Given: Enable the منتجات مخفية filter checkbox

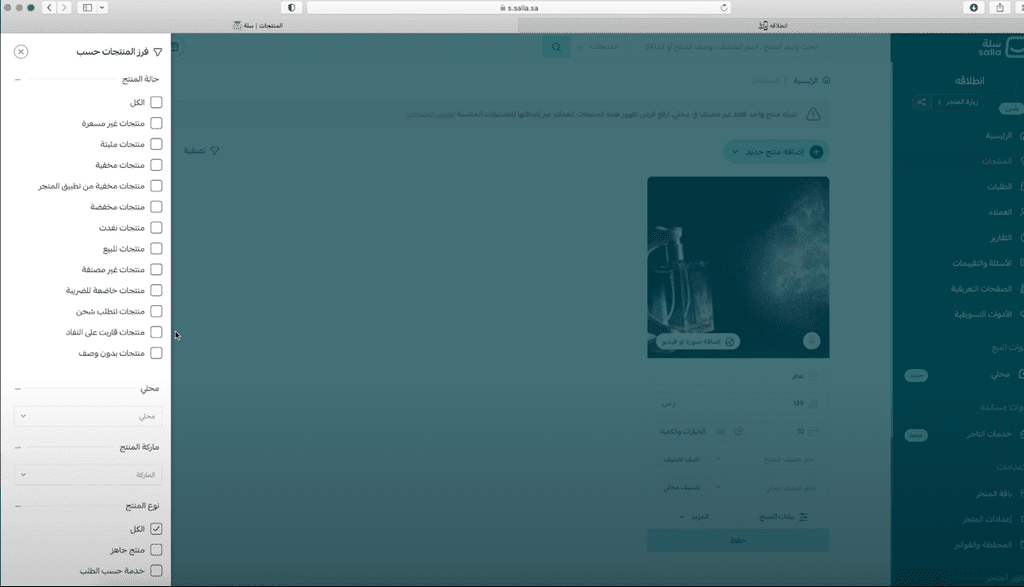Looking at the screenshot, I should tap(156, 165).
